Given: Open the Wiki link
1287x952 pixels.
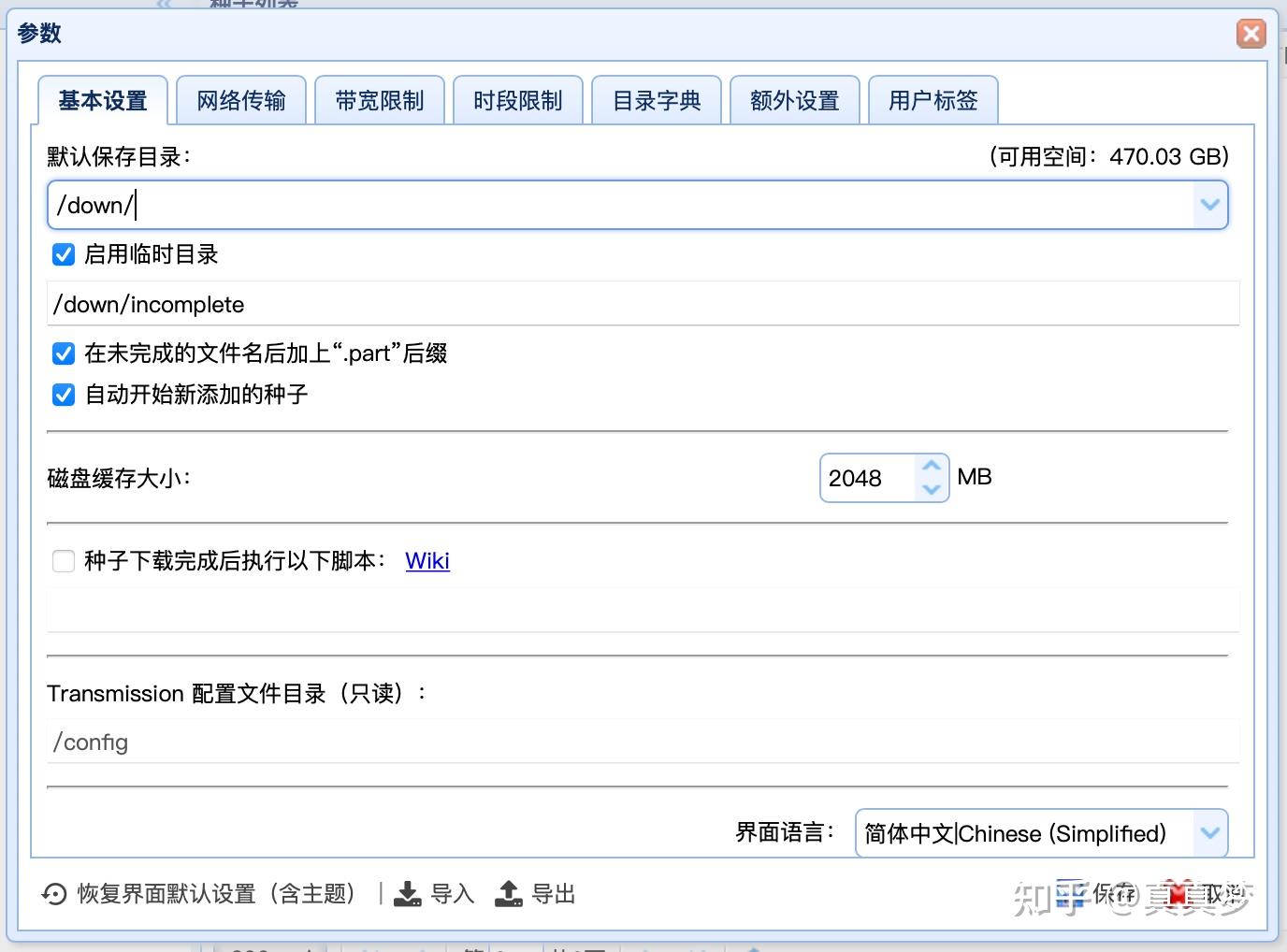Looking at the screenshot, I should point(427,561).
